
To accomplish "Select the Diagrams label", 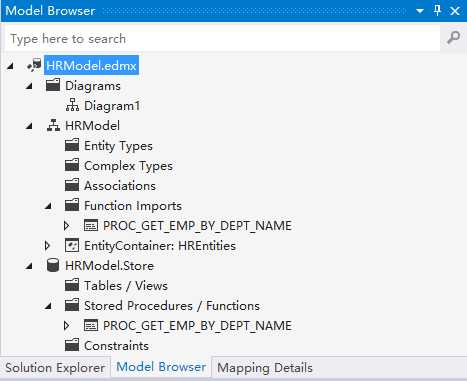I will [93, 86].
